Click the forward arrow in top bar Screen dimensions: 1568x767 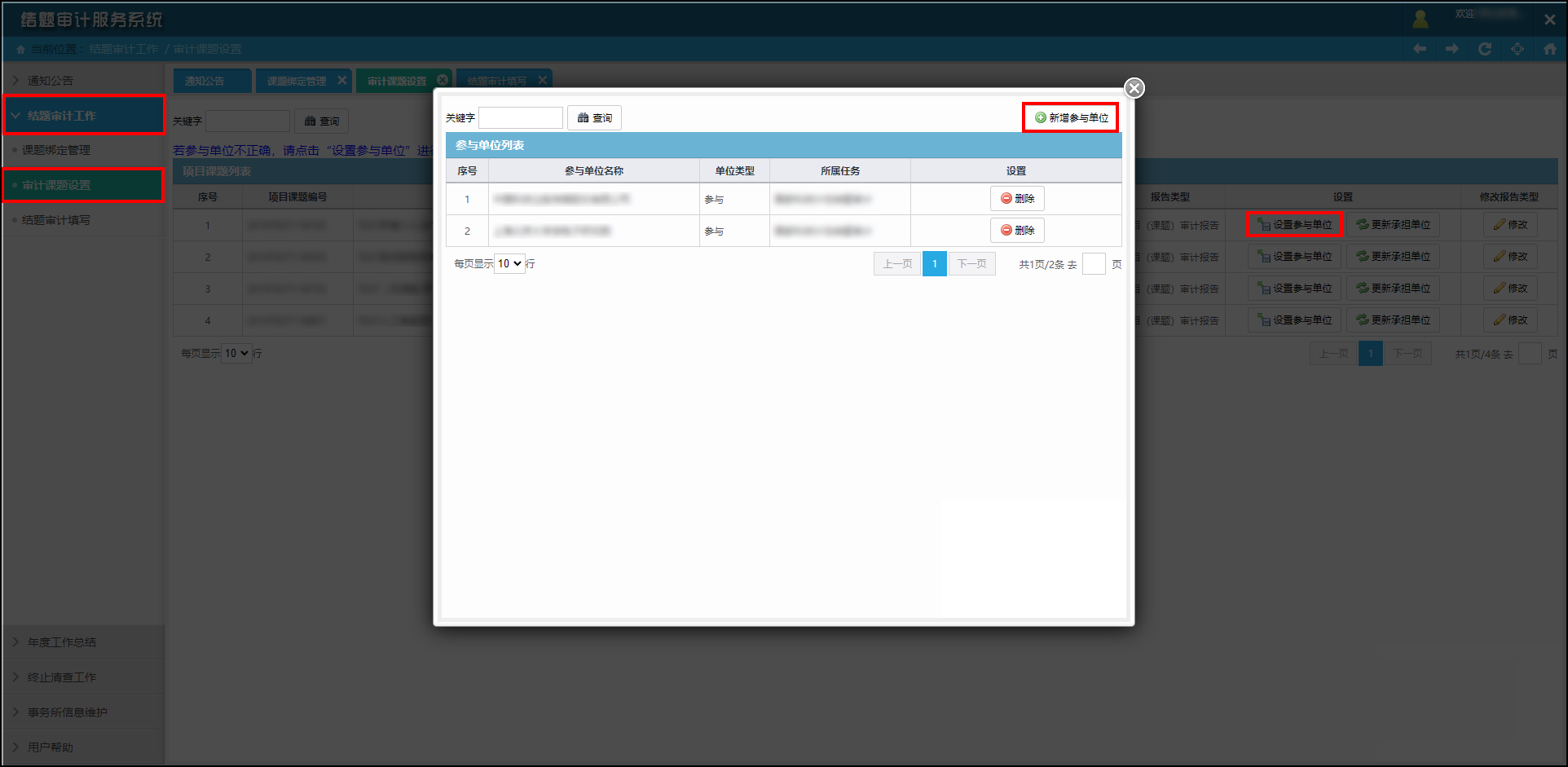click(x=1452, y=49)
